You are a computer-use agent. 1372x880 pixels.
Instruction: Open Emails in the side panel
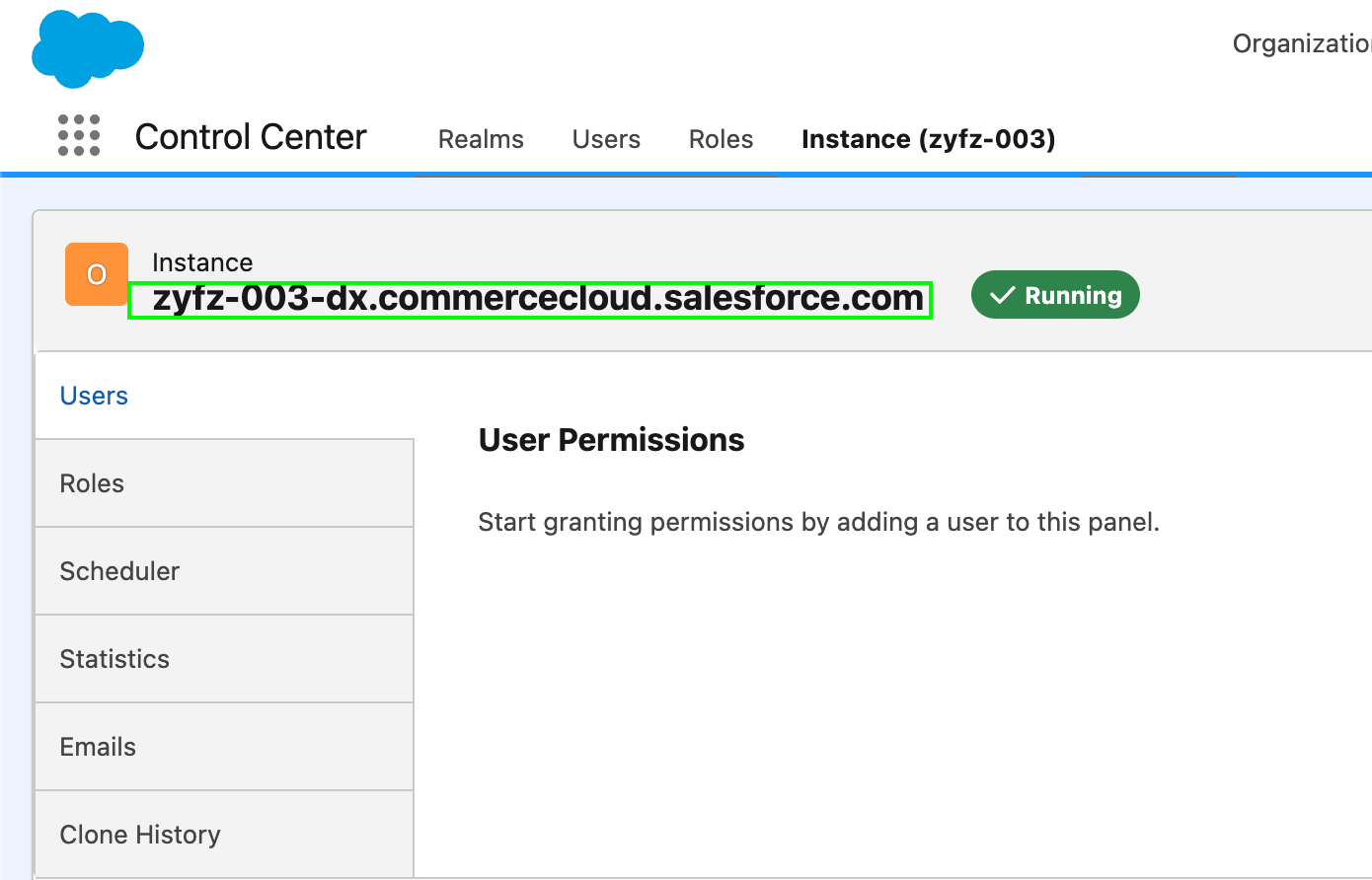(x=224, y=747)
